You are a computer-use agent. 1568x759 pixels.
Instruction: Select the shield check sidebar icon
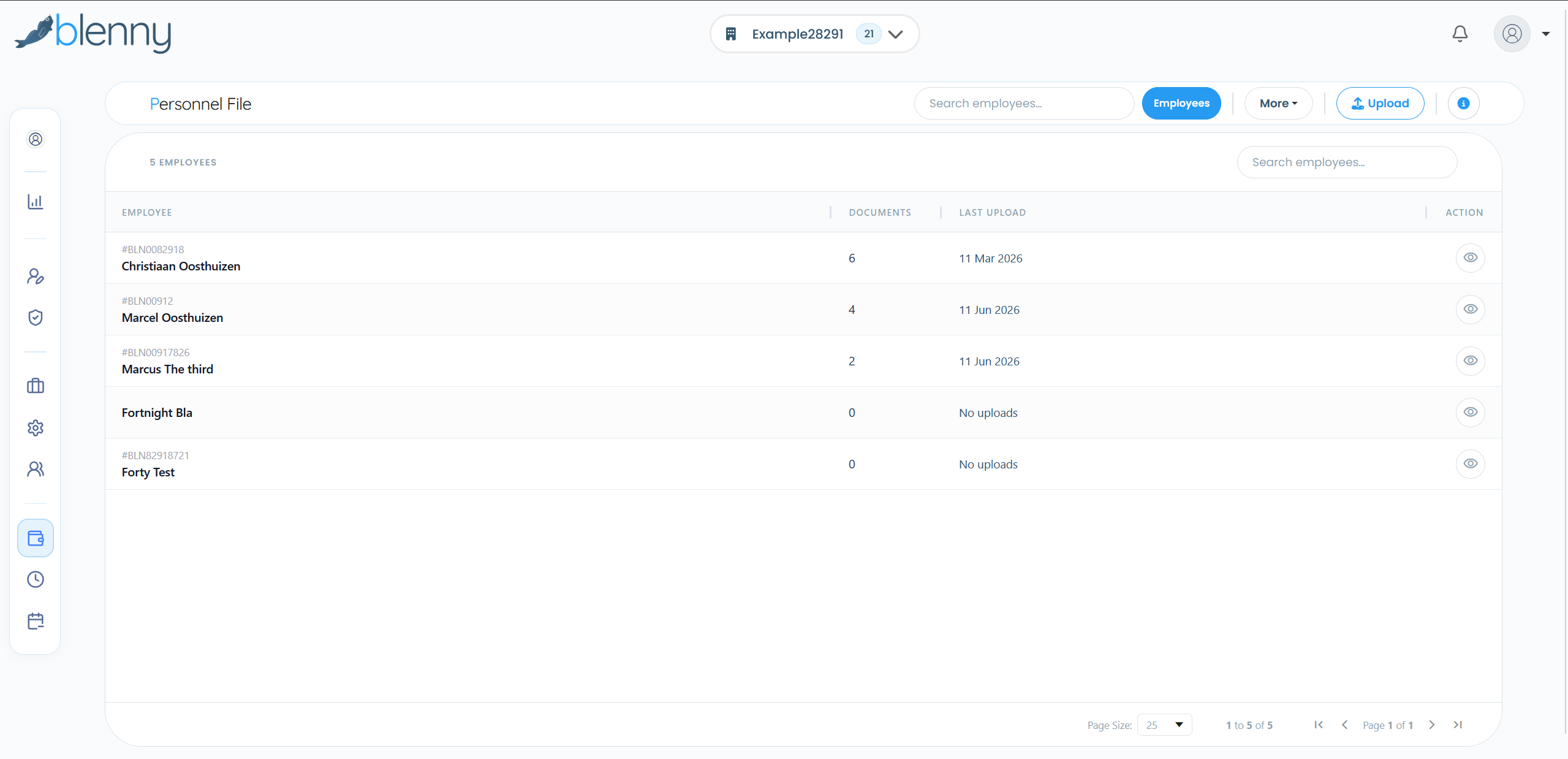click(x=36, y=317)
